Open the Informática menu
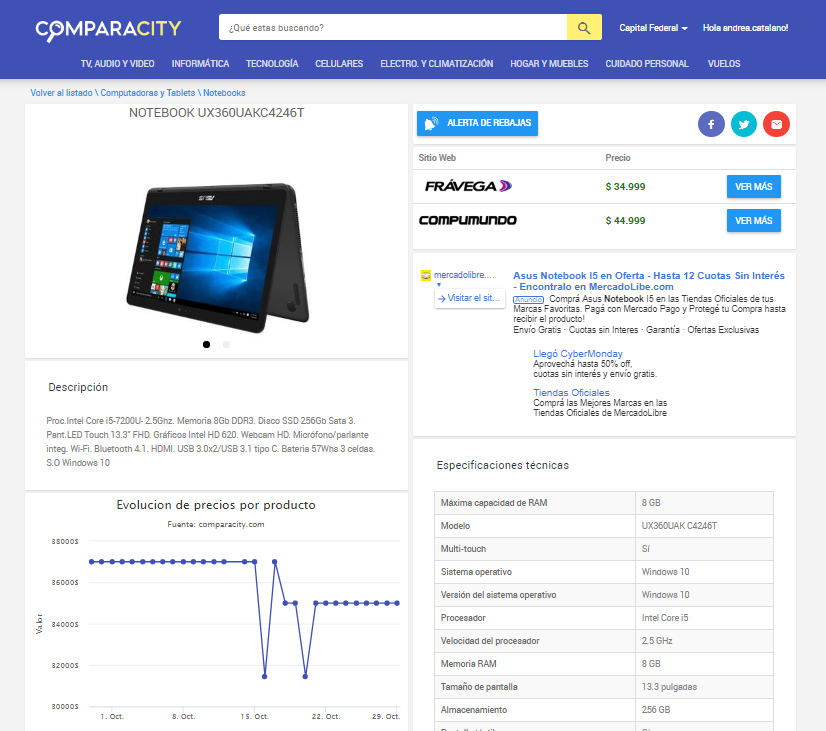The image size is (826, 731). (x=200, y=64)
